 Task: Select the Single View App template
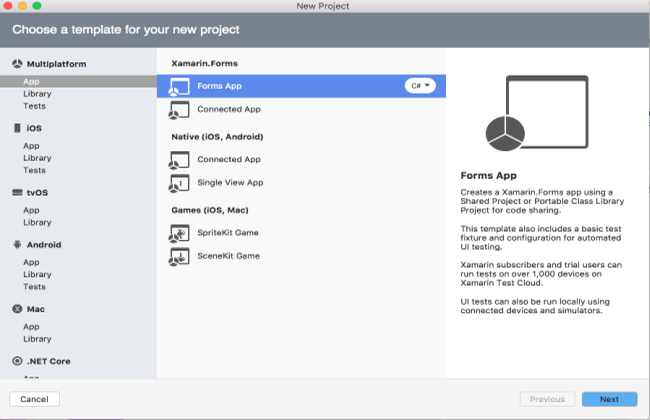230,183
